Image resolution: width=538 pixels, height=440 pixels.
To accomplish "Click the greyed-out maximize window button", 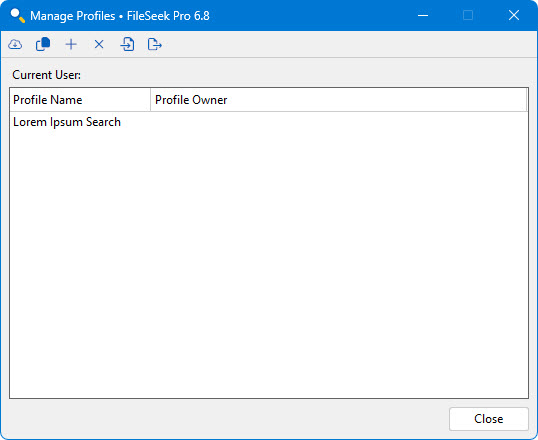I will [x=468, y=15].
